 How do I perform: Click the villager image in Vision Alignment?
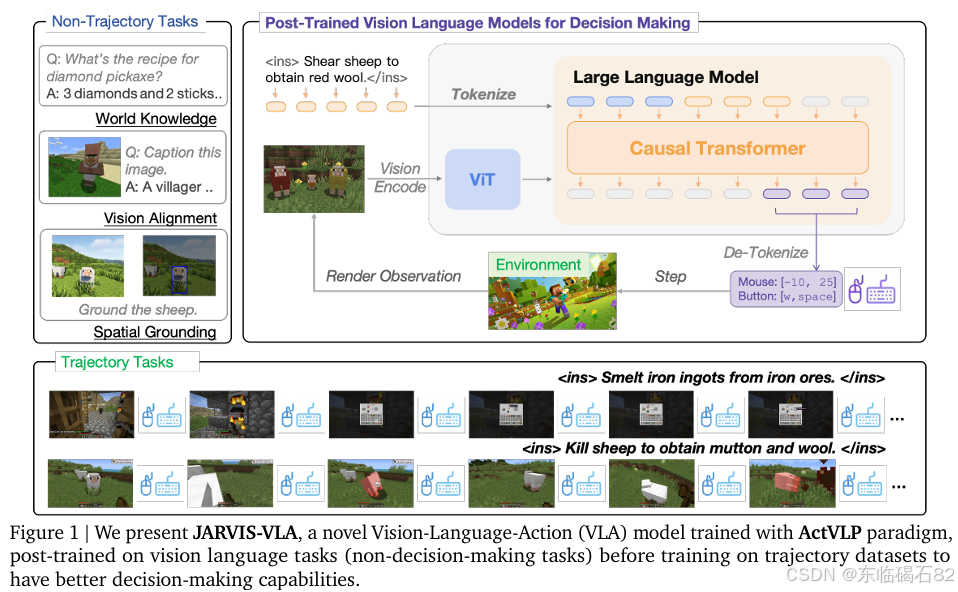pos(84,167)
